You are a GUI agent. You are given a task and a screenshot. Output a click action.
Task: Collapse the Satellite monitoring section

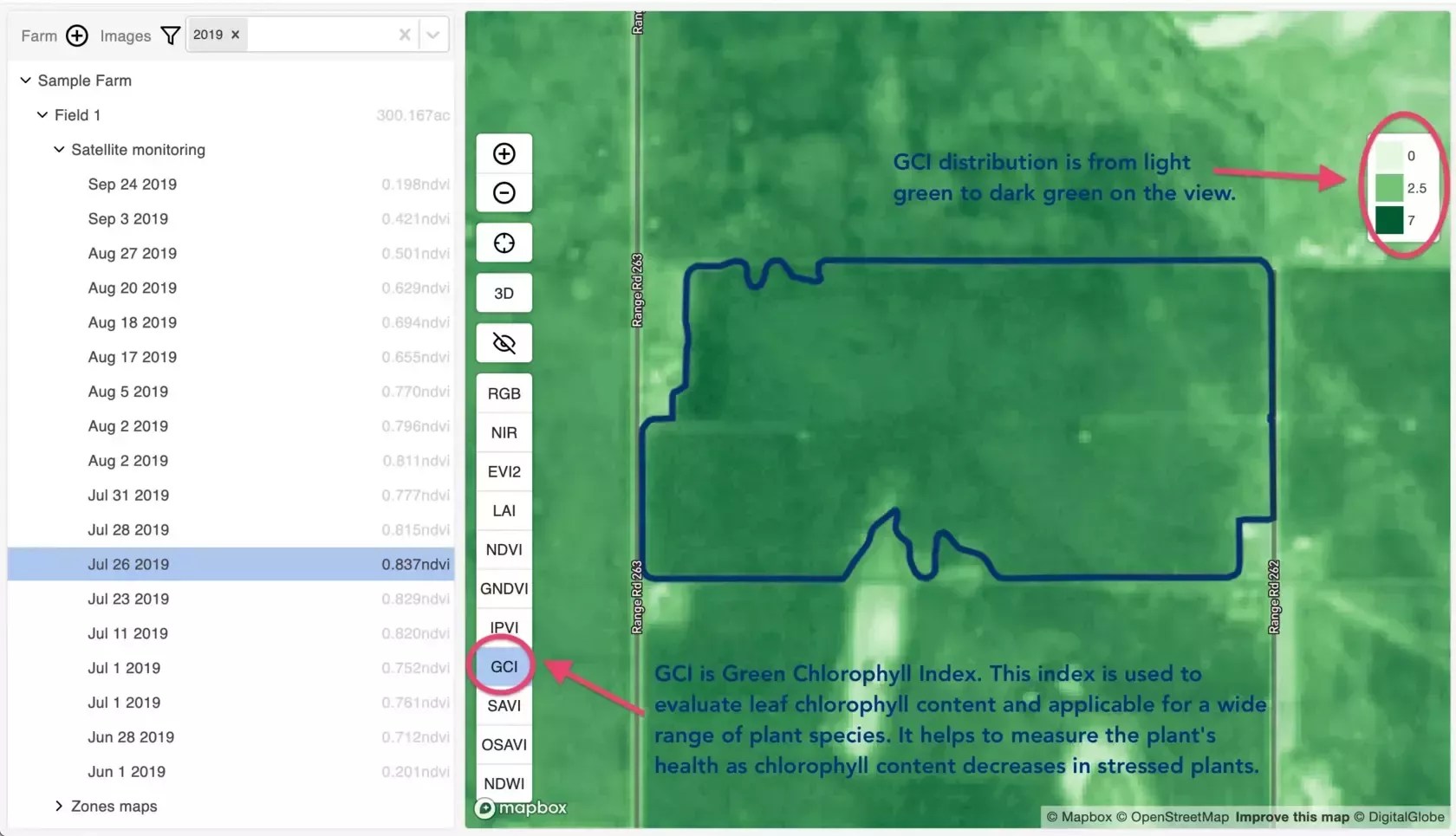[57, 149]
